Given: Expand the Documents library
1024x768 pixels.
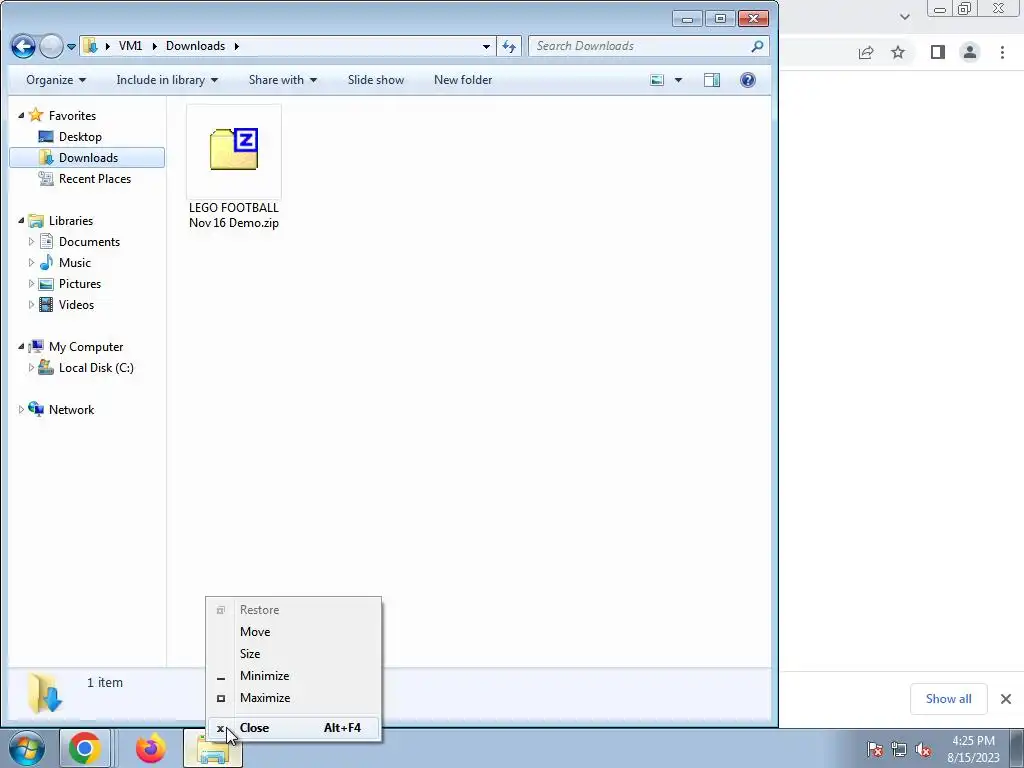Looking at the screenshot, I should click(x=31, y=242).
